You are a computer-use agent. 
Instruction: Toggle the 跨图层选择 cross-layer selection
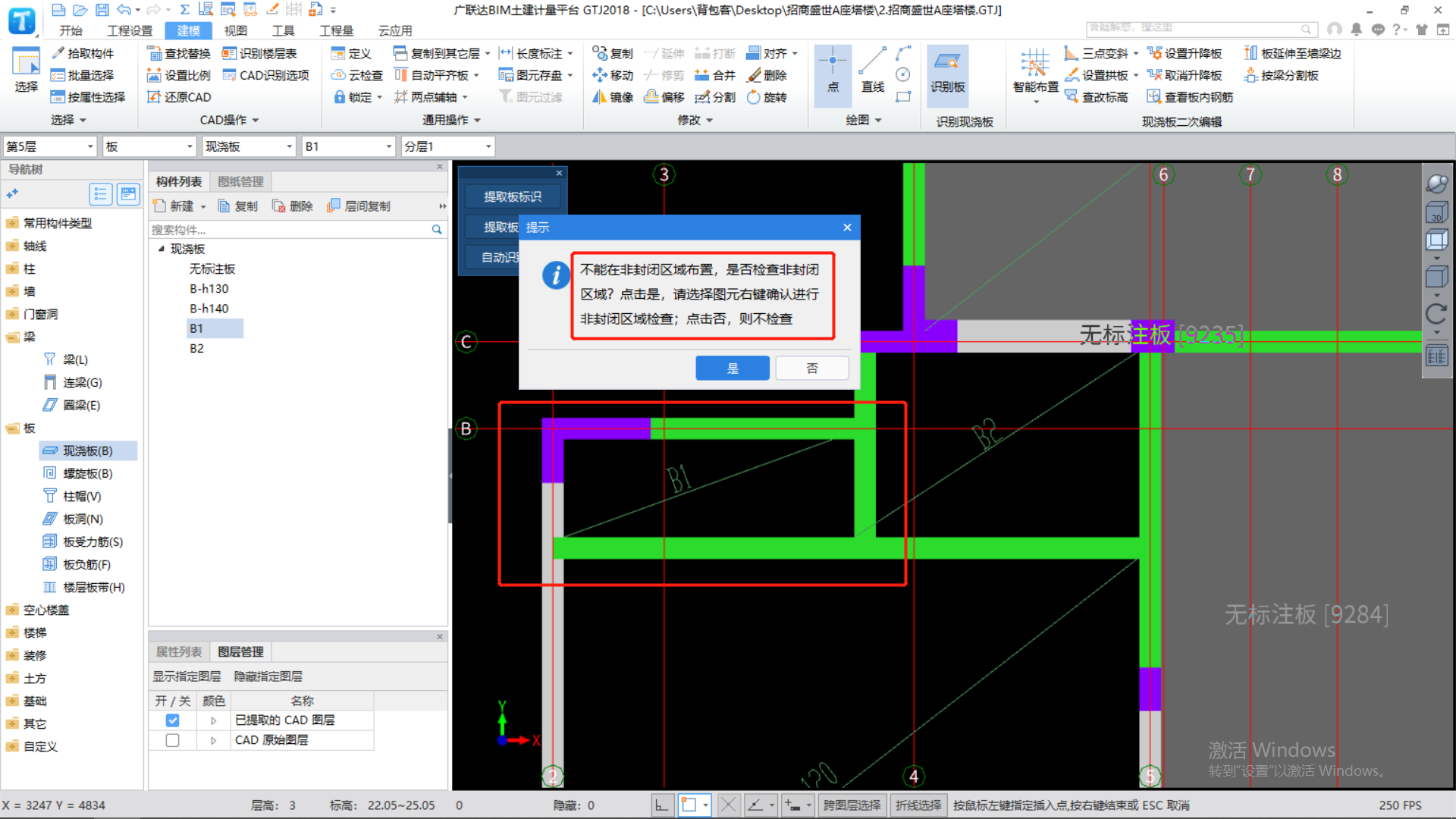[x=852, y=805]
